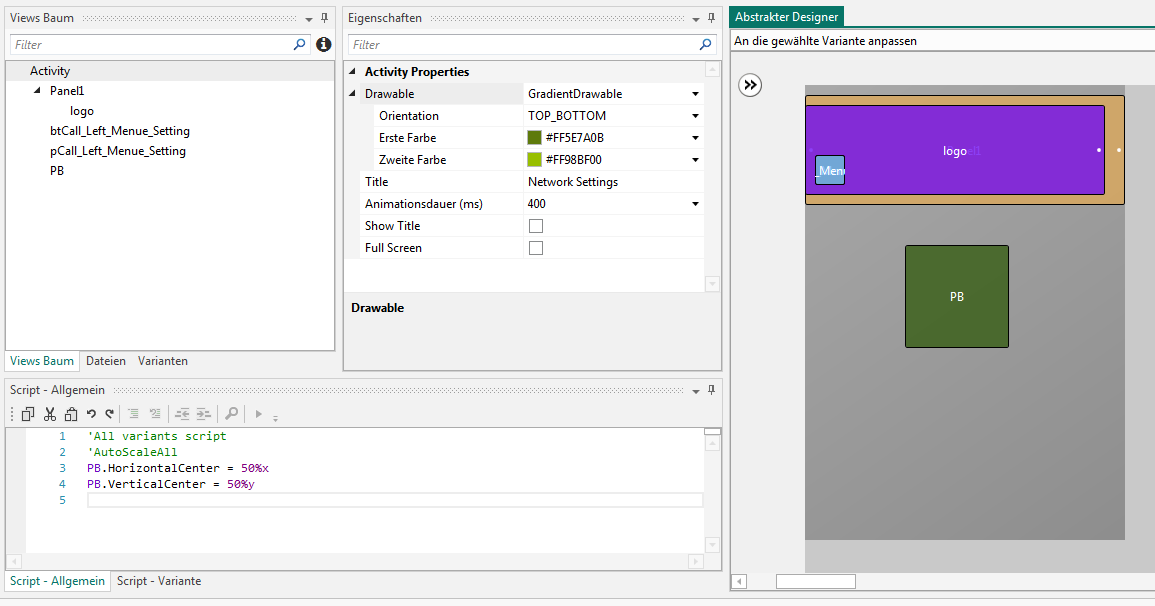Click the double-arrow button in designer

point(750,85)
